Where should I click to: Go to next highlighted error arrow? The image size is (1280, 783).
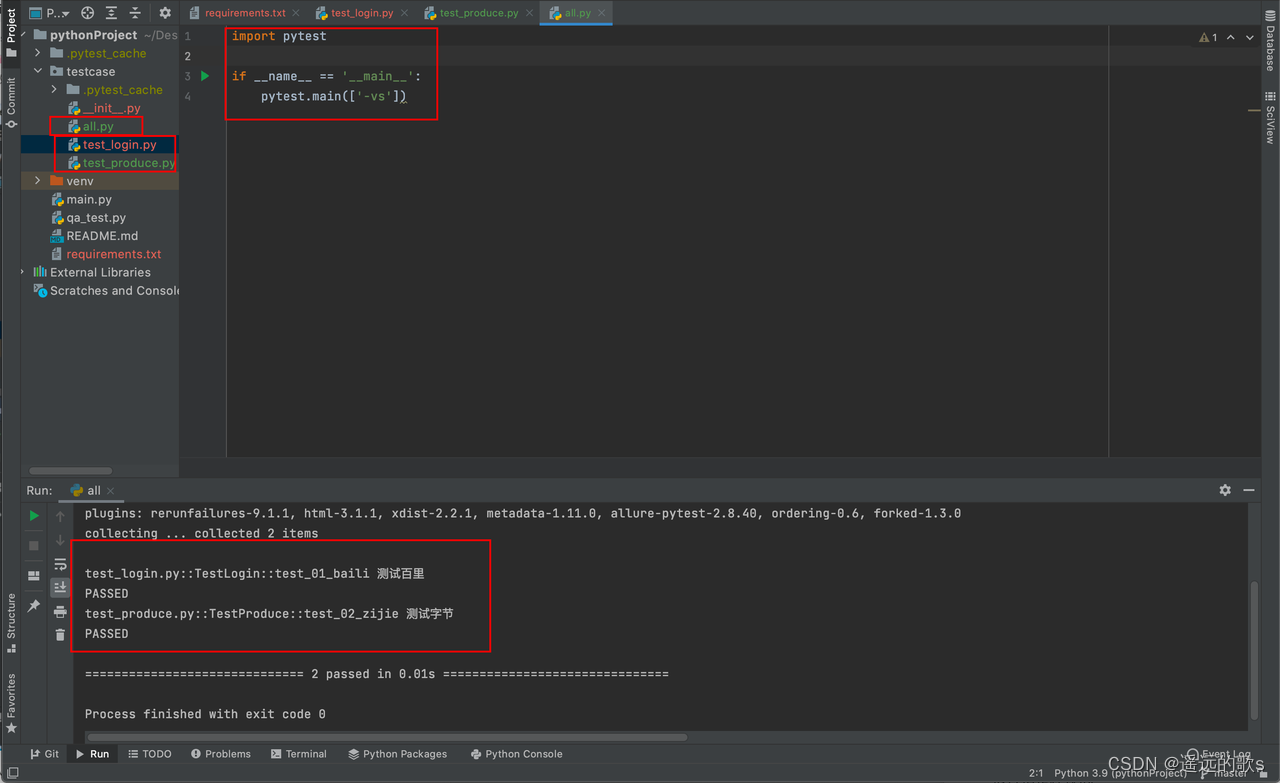point(1250,37)
